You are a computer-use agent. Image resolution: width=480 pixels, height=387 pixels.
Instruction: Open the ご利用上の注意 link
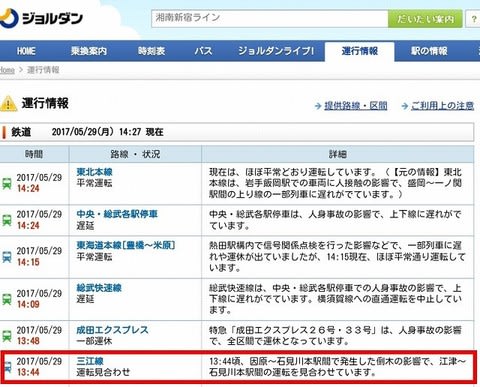click(x=442, y=106)
